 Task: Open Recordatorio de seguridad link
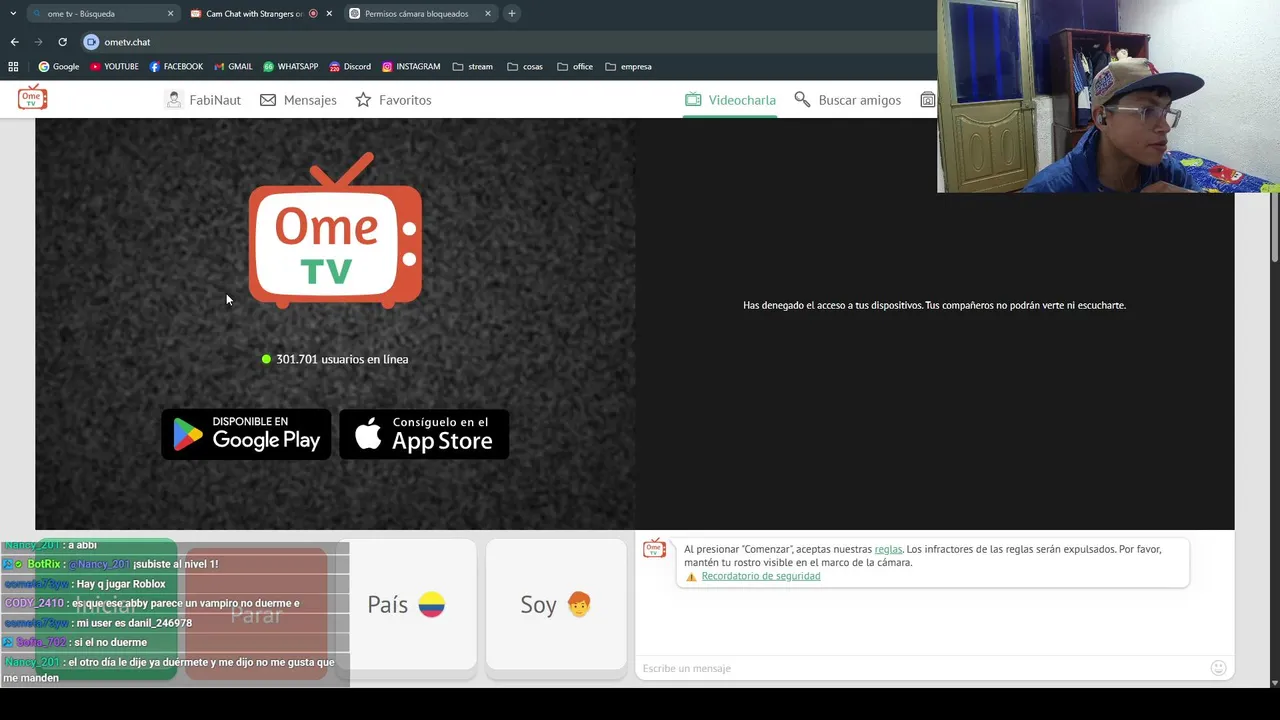tap(761, 576)
